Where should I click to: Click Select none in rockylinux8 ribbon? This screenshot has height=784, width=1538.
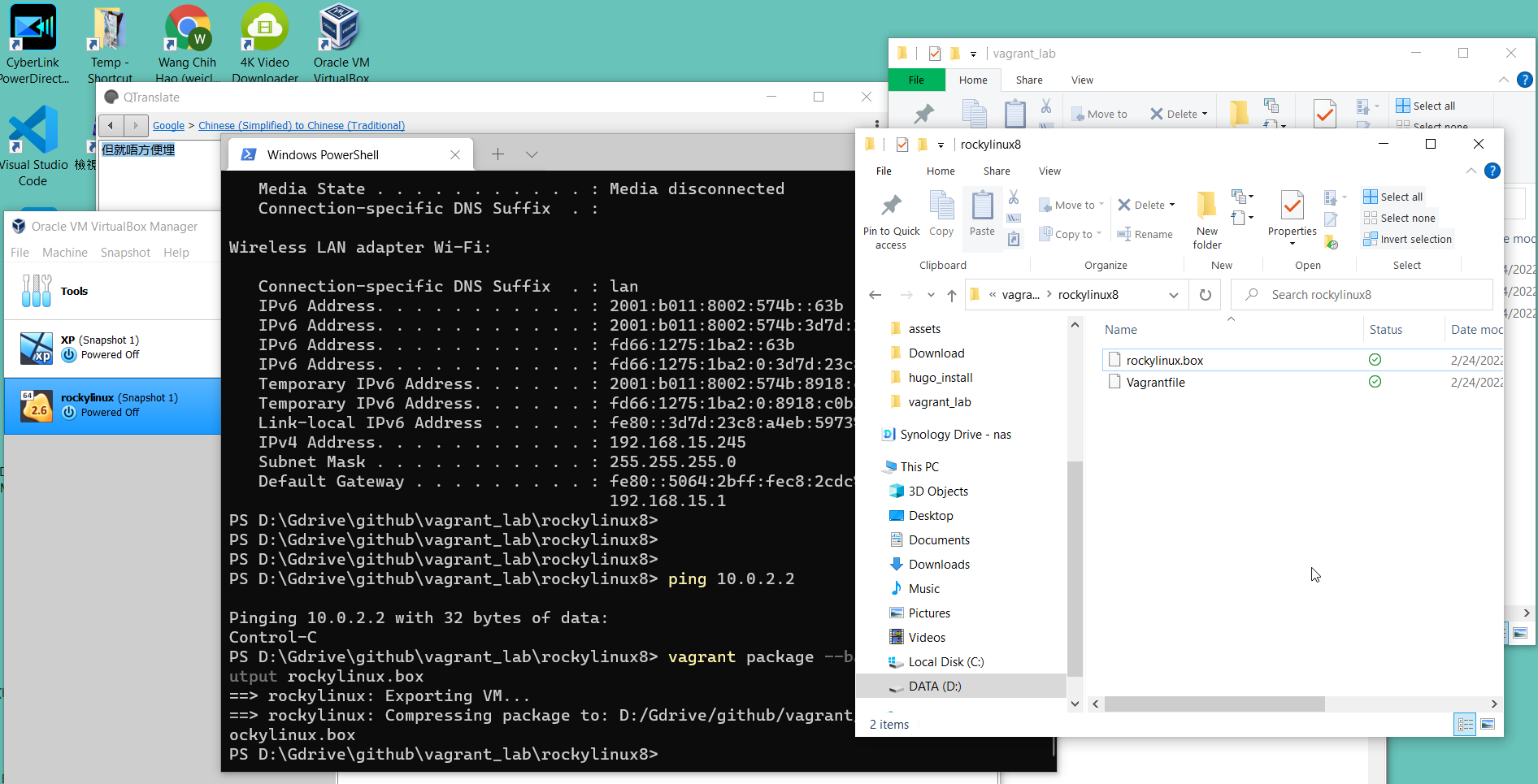pos(1400,218)
